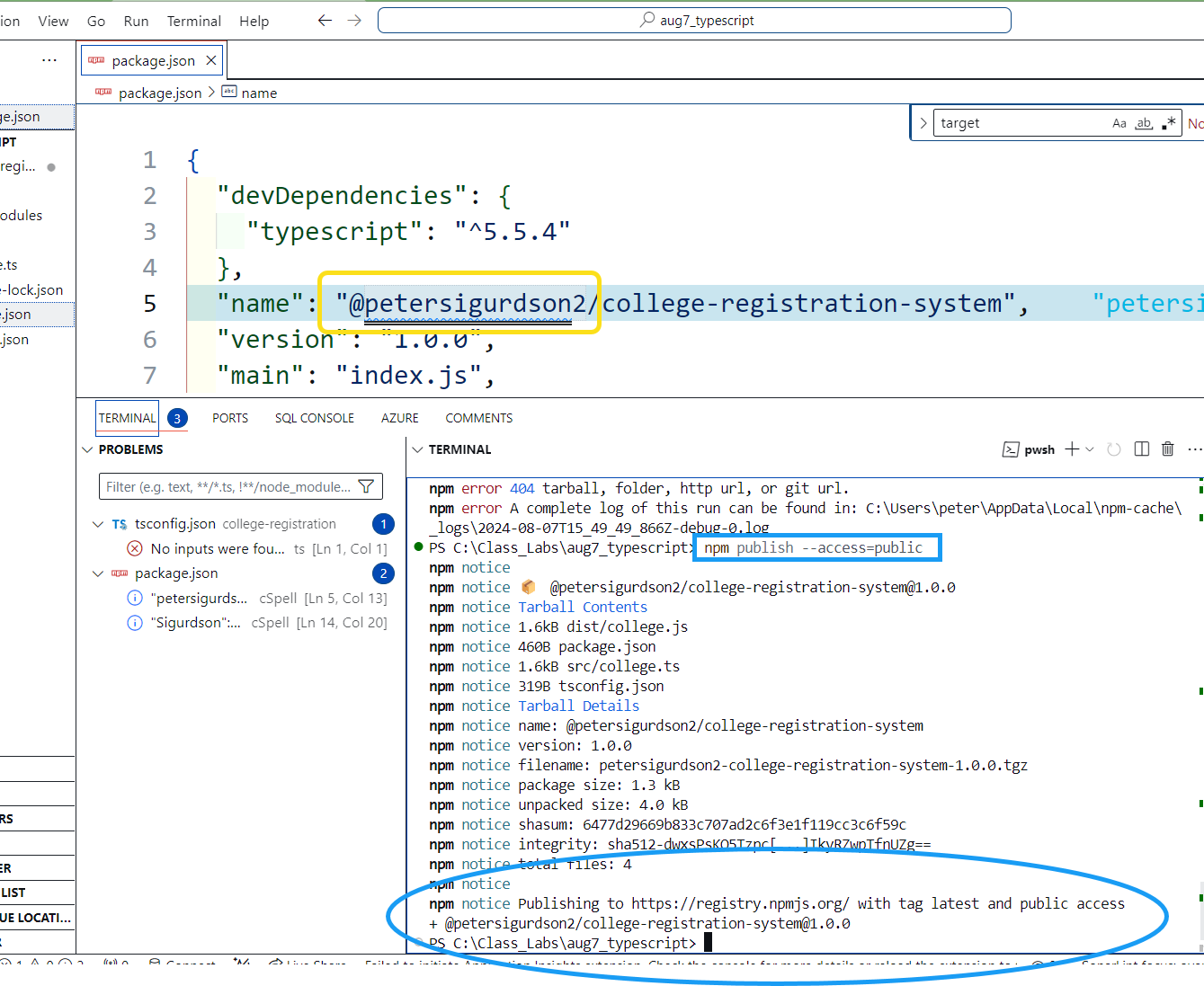Close the package.json editor tab

[211, 60]
